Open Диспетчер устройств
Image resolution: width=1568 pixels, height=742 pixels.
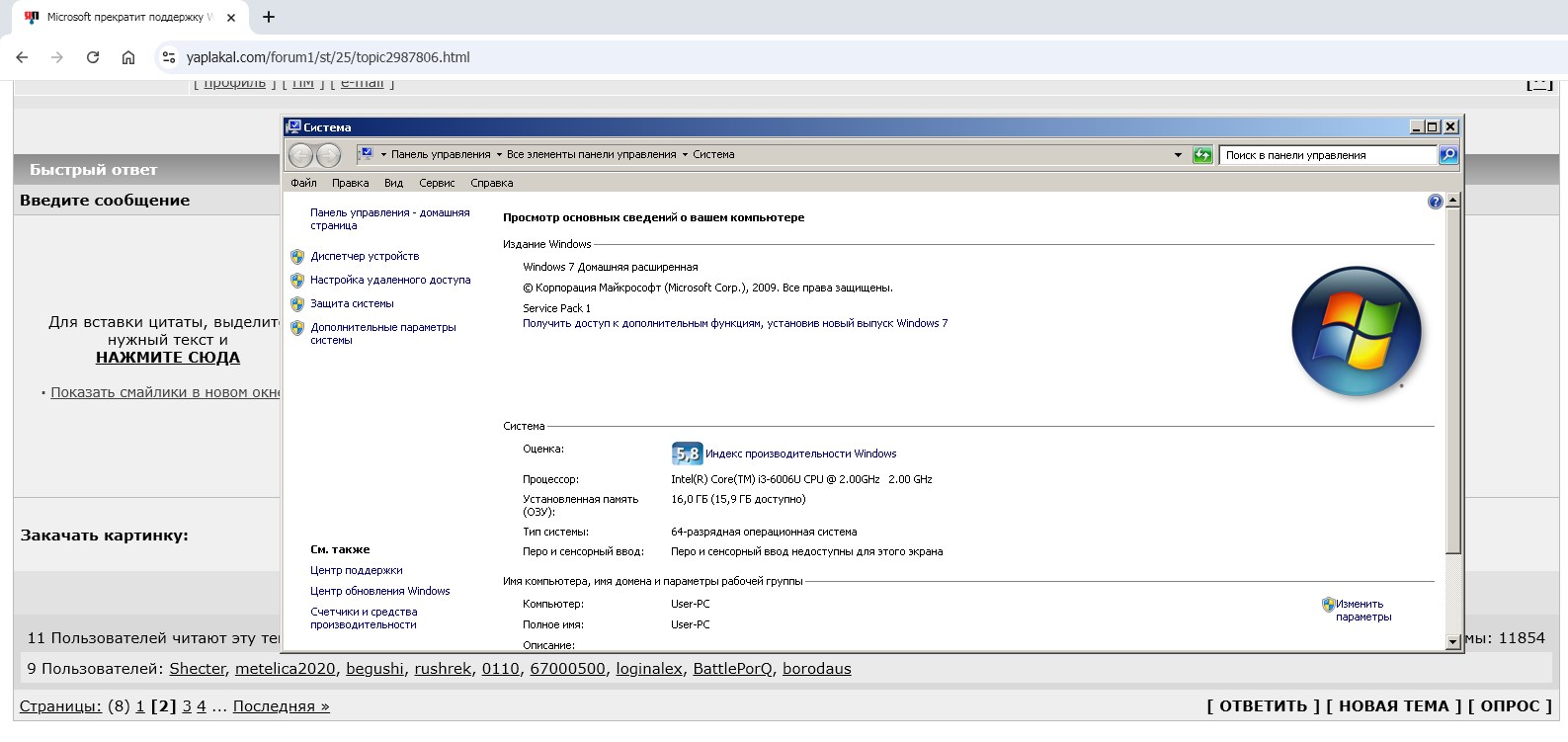point(365,256)
